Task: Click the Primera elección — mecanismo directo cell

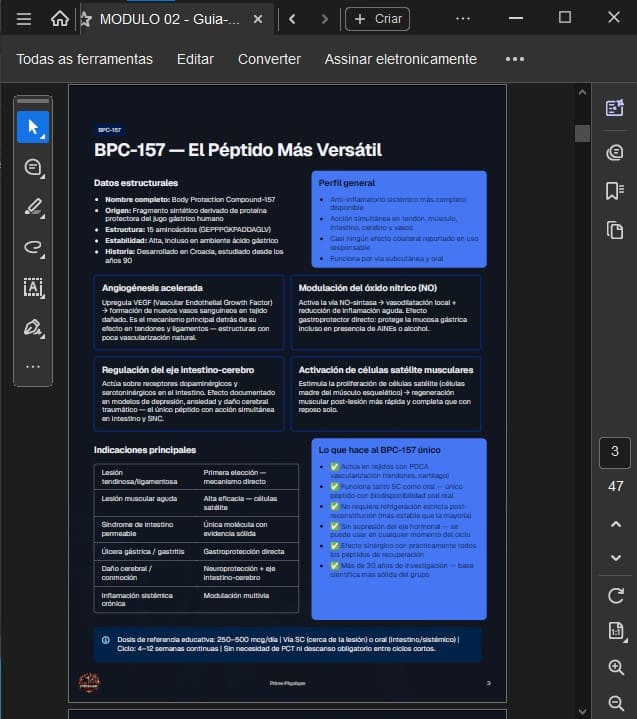Action: 235,477
